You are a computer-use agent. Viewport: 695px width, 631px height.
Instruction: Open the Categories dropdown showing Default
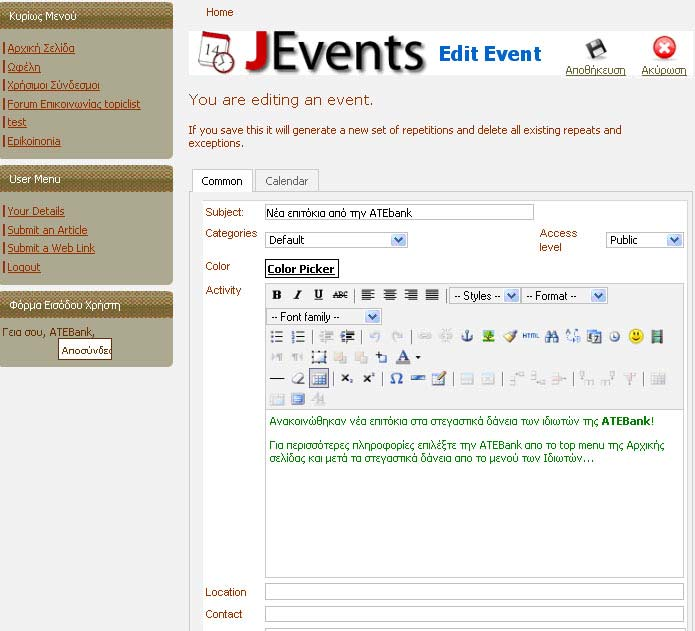pyautogui.click(x=336, y=240)
